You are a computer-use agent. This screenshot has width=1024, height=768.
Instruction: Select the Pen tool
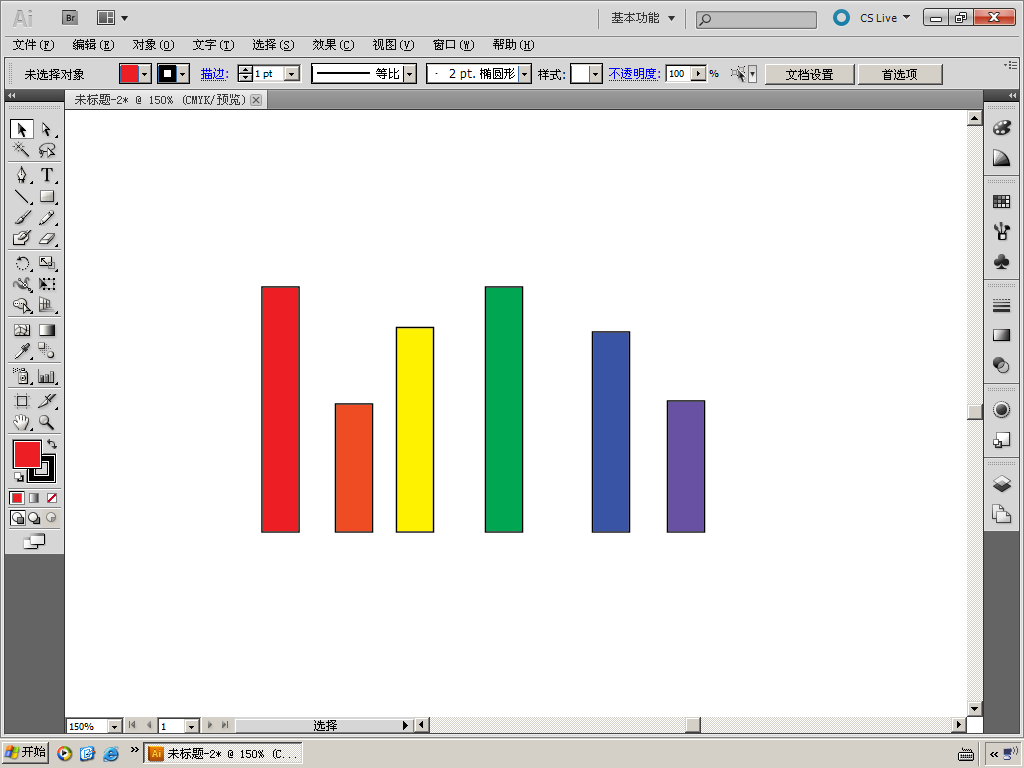(x=22, y=175)
